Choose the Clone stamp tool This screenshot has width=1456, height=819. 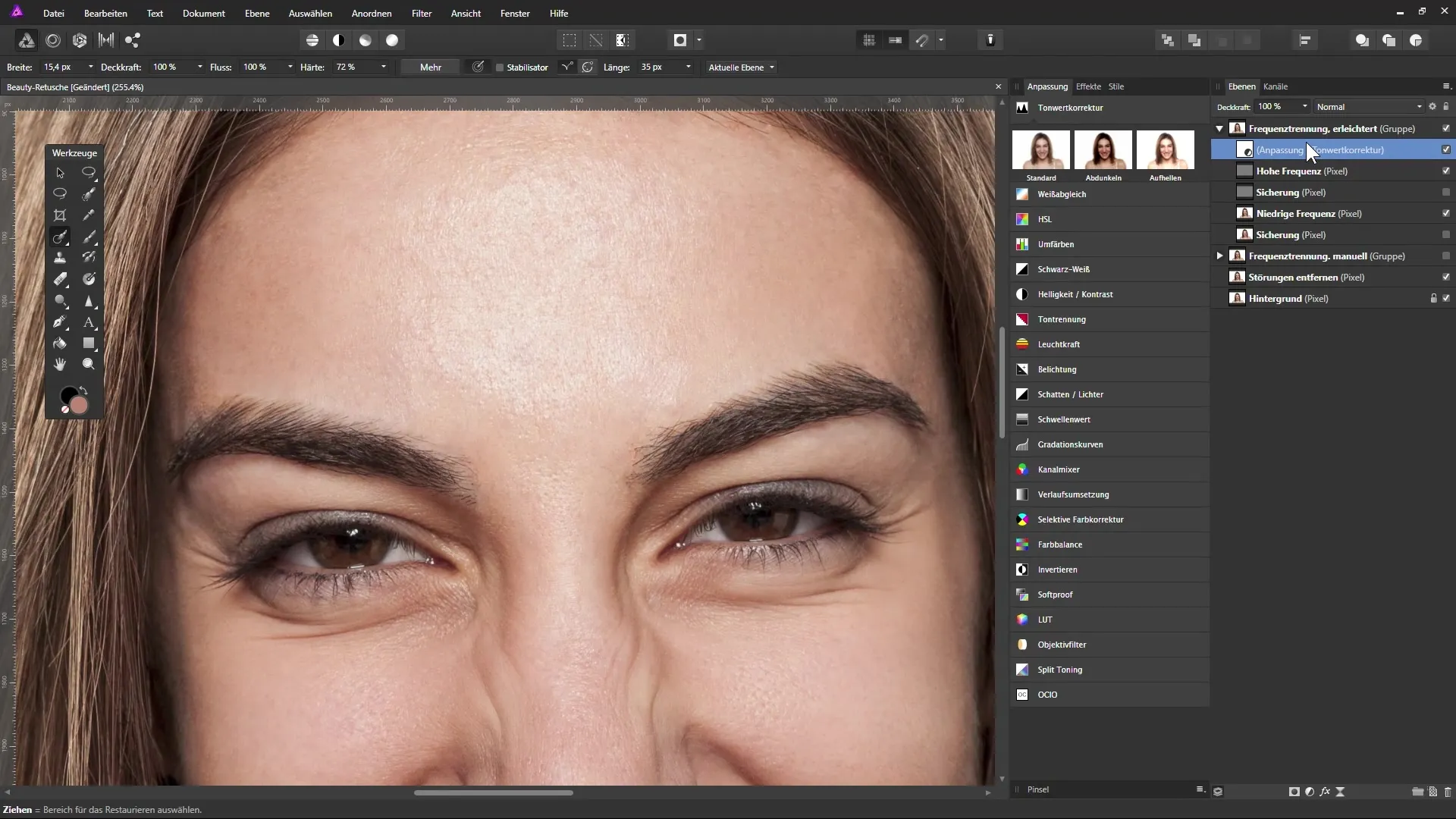point(60,258)
